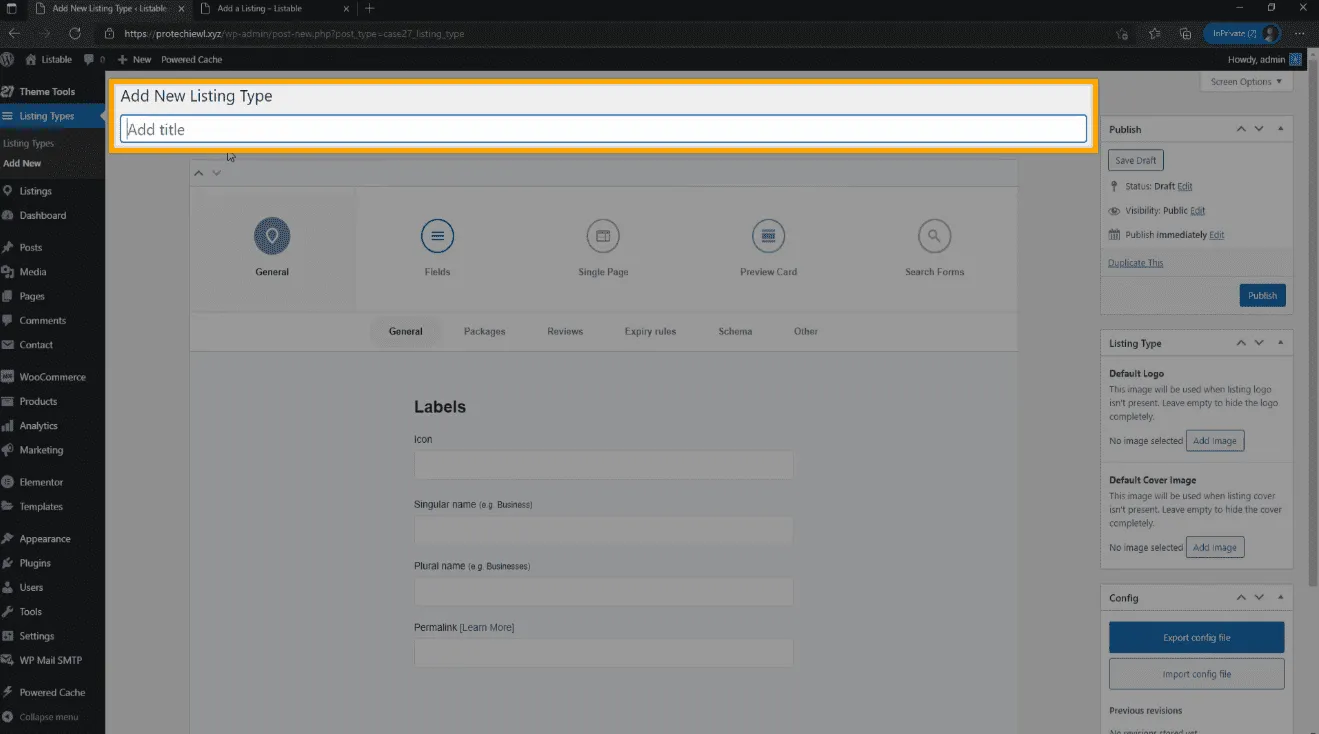Screen dimensions: 1319x734
Task: Collapse the Publish panel with triangle toggle
Action: [1280, 129]
